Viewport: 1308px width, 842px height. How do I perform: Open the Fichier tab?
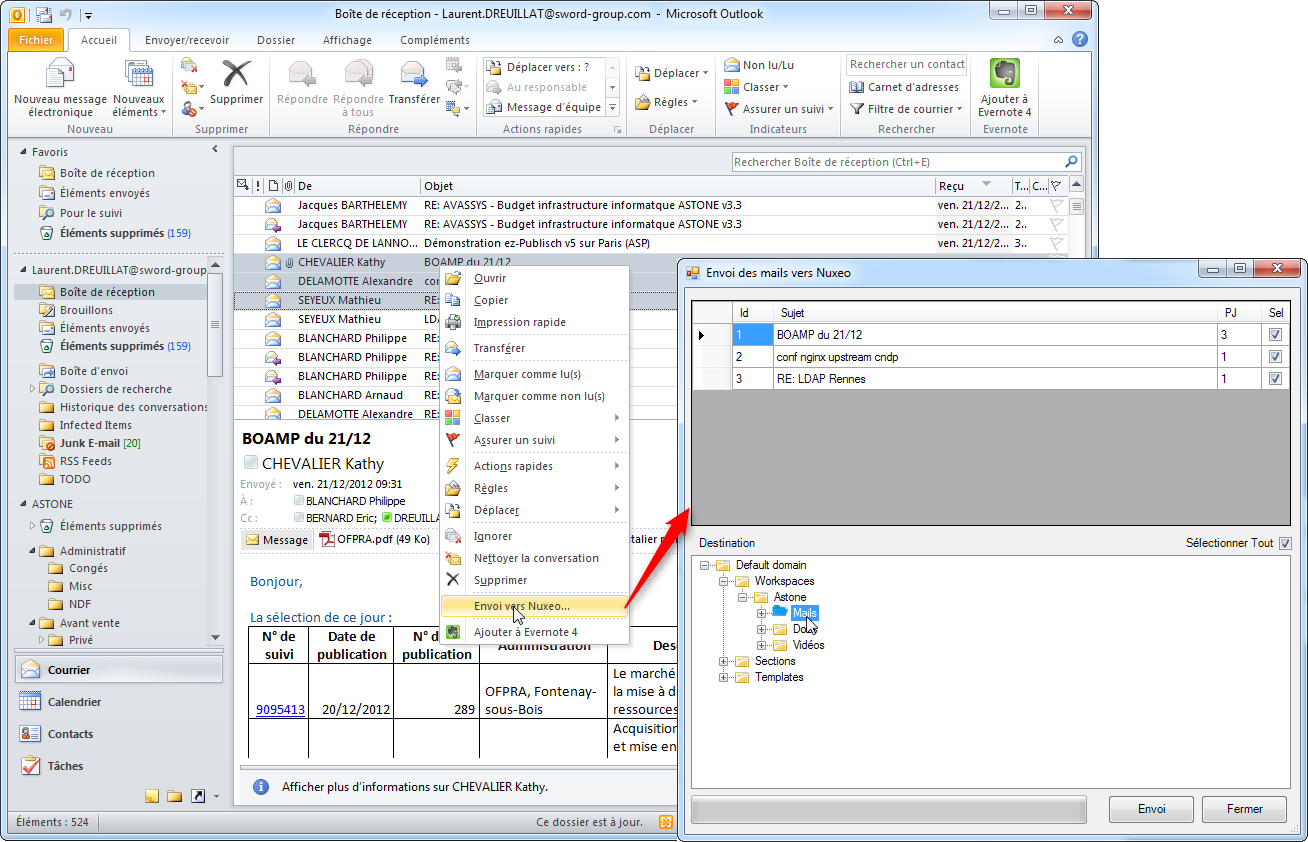click(x=36, y=40)
